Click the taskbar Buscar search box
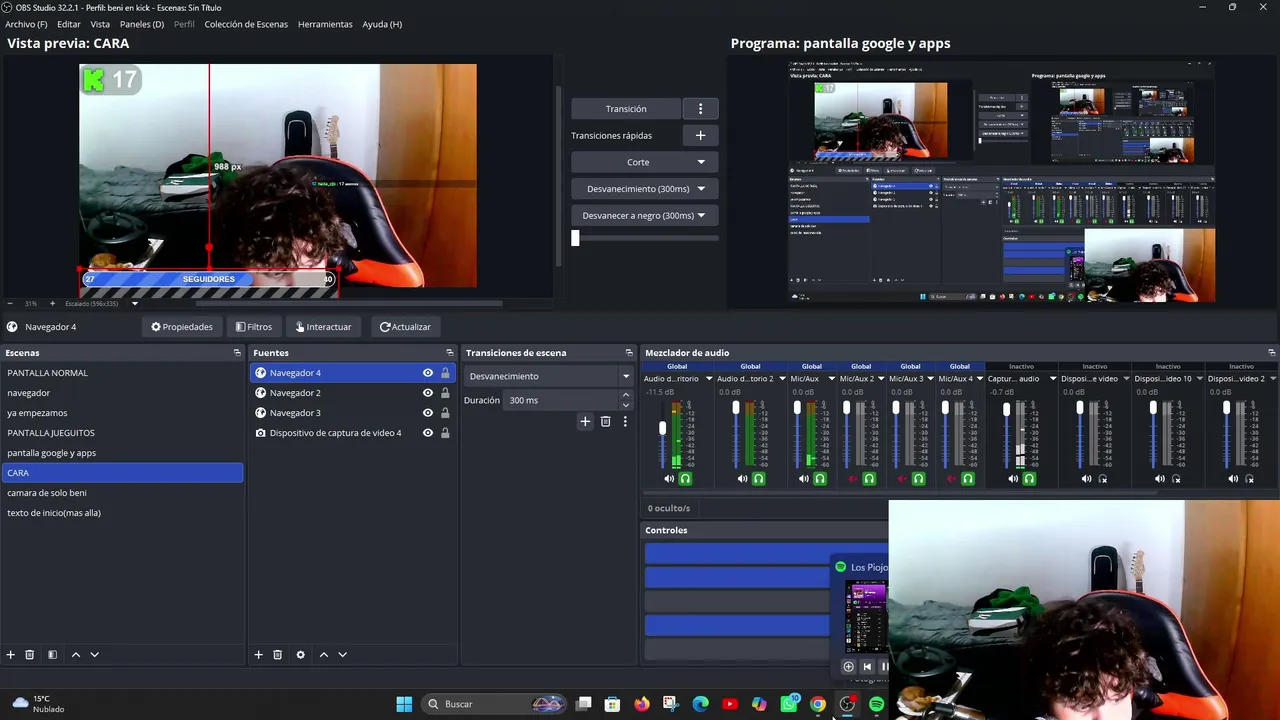 point(495,704)
